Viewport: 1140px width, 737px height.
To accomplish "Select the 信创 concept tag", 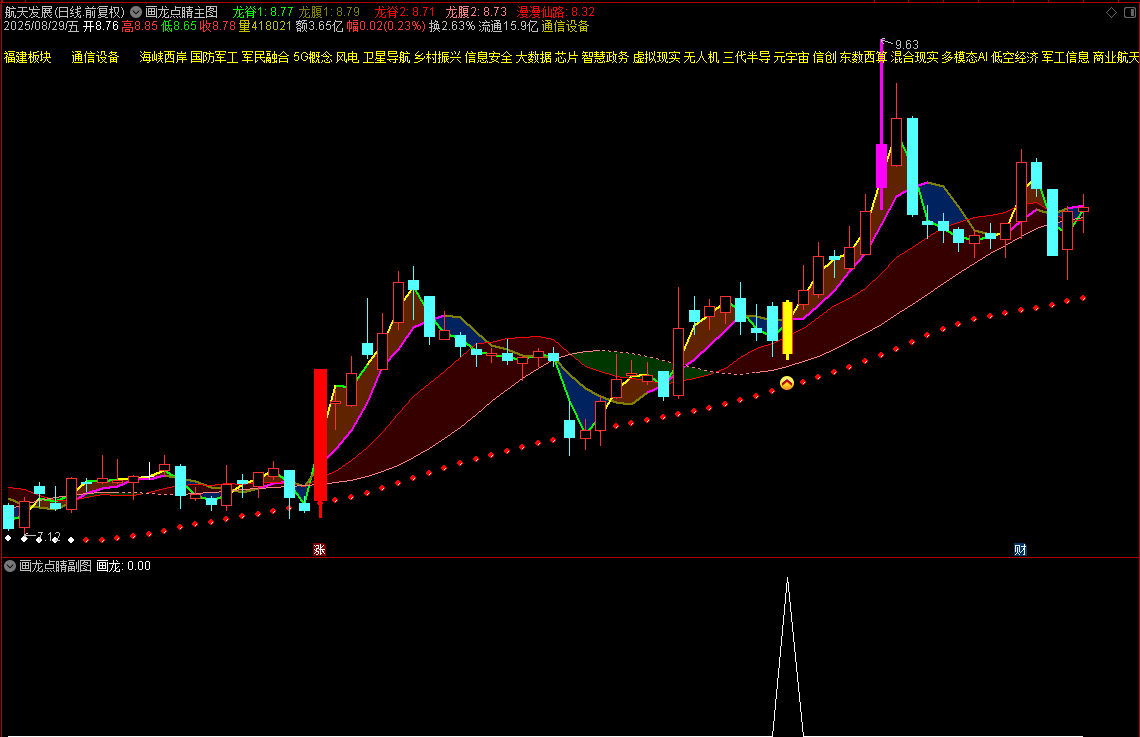I will coord(824,57).
